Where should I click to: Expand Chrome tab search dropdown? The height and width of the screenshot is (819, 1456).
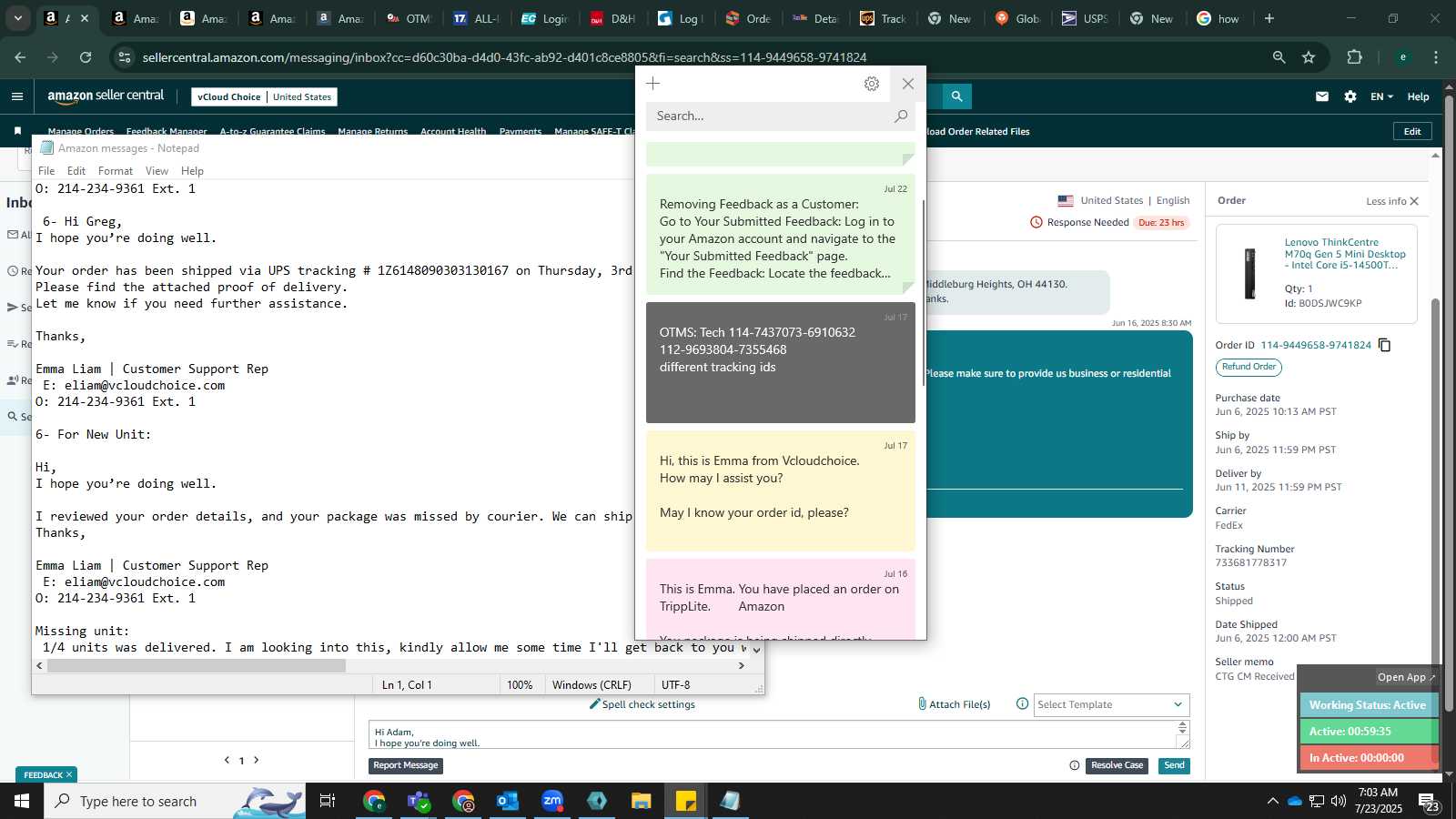tap(17, 18)
